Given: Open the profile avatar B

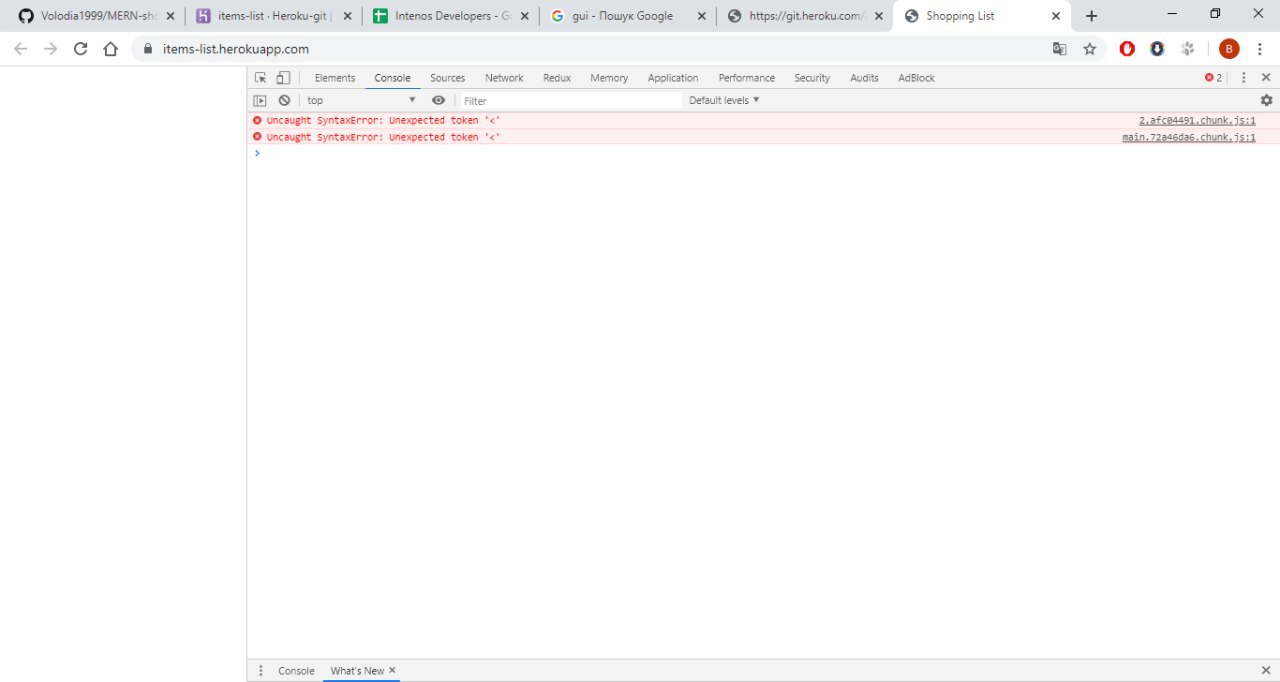Looking at the screenshot, I should pos(1229,49).
